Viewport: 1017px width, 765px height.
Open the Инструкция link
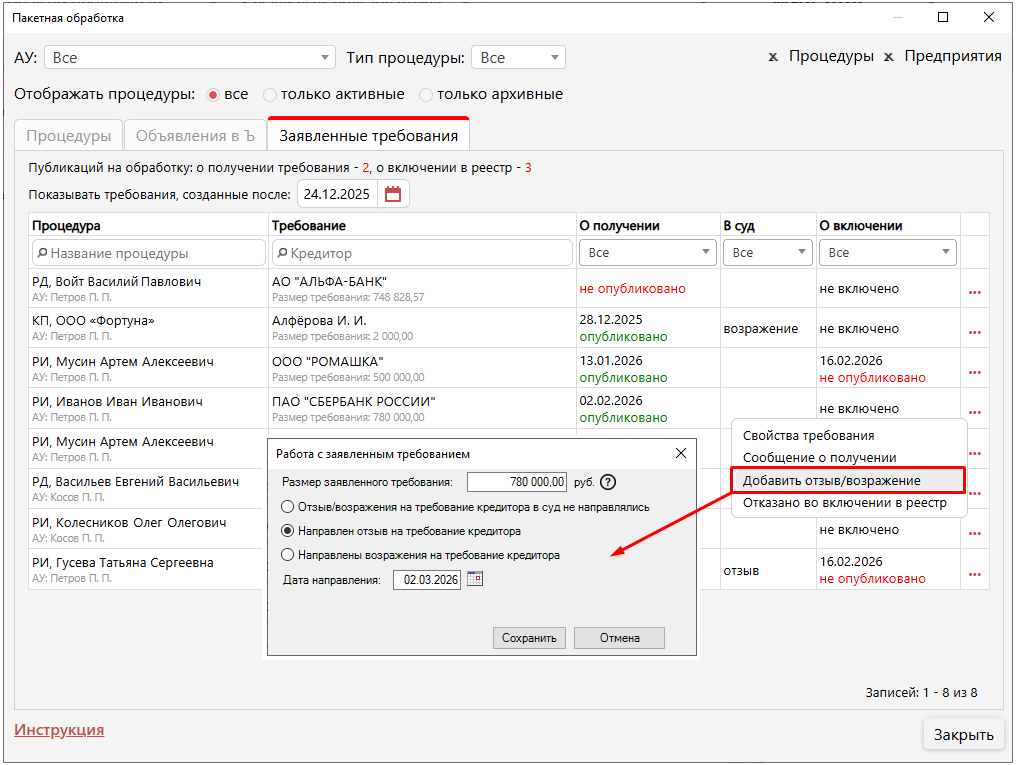pyautogui.click(x=59, y=730)
